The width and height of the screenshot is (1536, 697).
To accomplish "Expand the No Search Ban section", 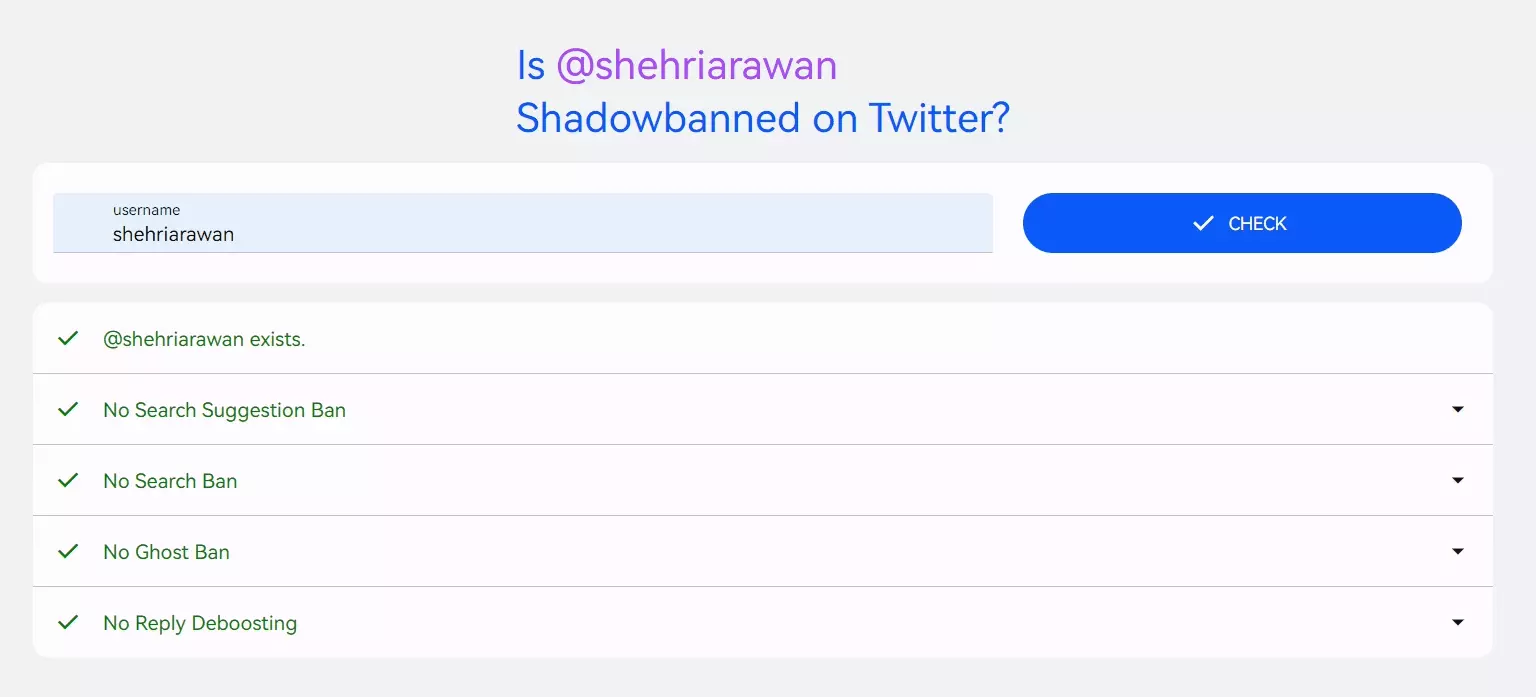I will pos(1458,480).
